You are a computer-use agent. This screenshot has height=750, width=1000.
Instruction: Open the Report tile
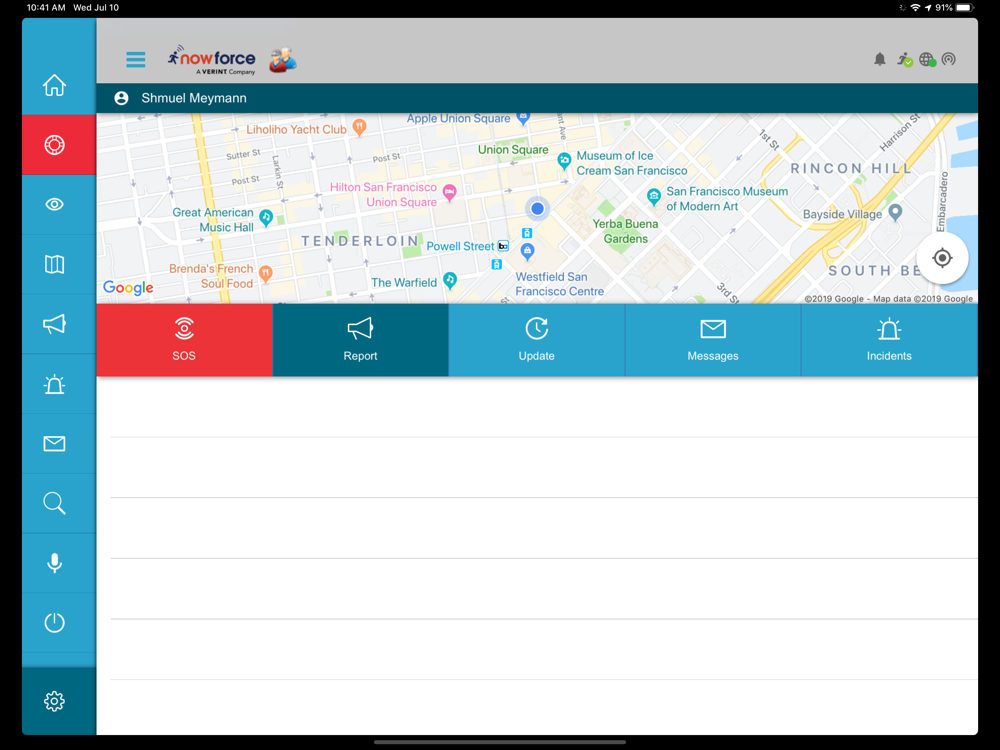pyautogui.click(x=360, y=340)
